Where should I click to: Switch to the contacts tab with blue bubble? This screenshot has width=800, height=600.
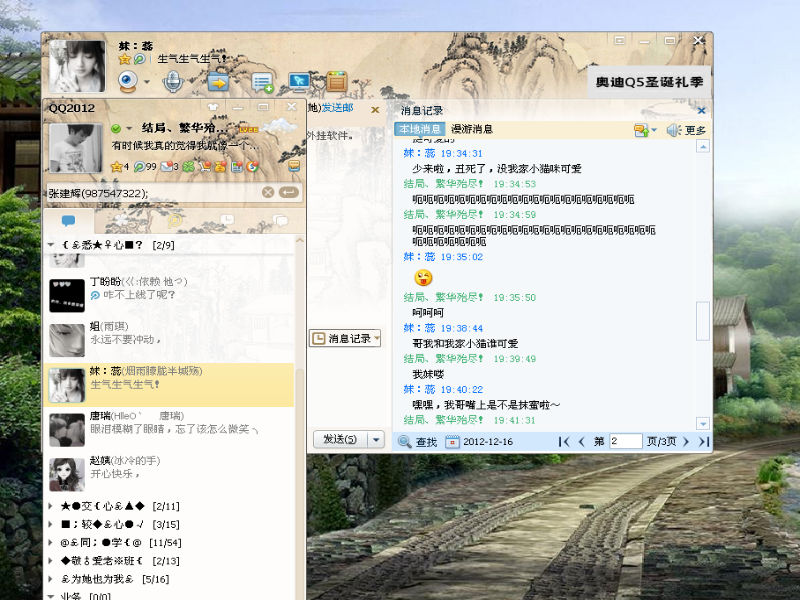click(x=68, y=220)
